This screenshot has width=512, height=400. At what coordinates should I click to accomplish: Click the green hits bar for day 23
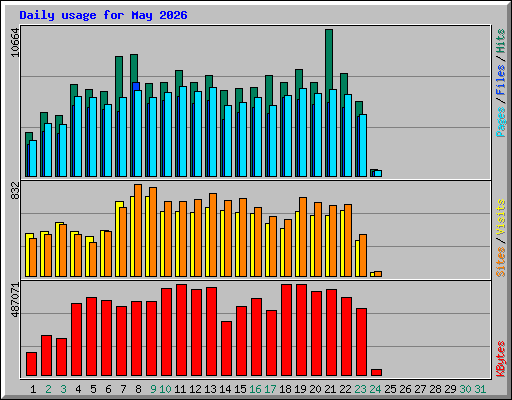point(359,109)
